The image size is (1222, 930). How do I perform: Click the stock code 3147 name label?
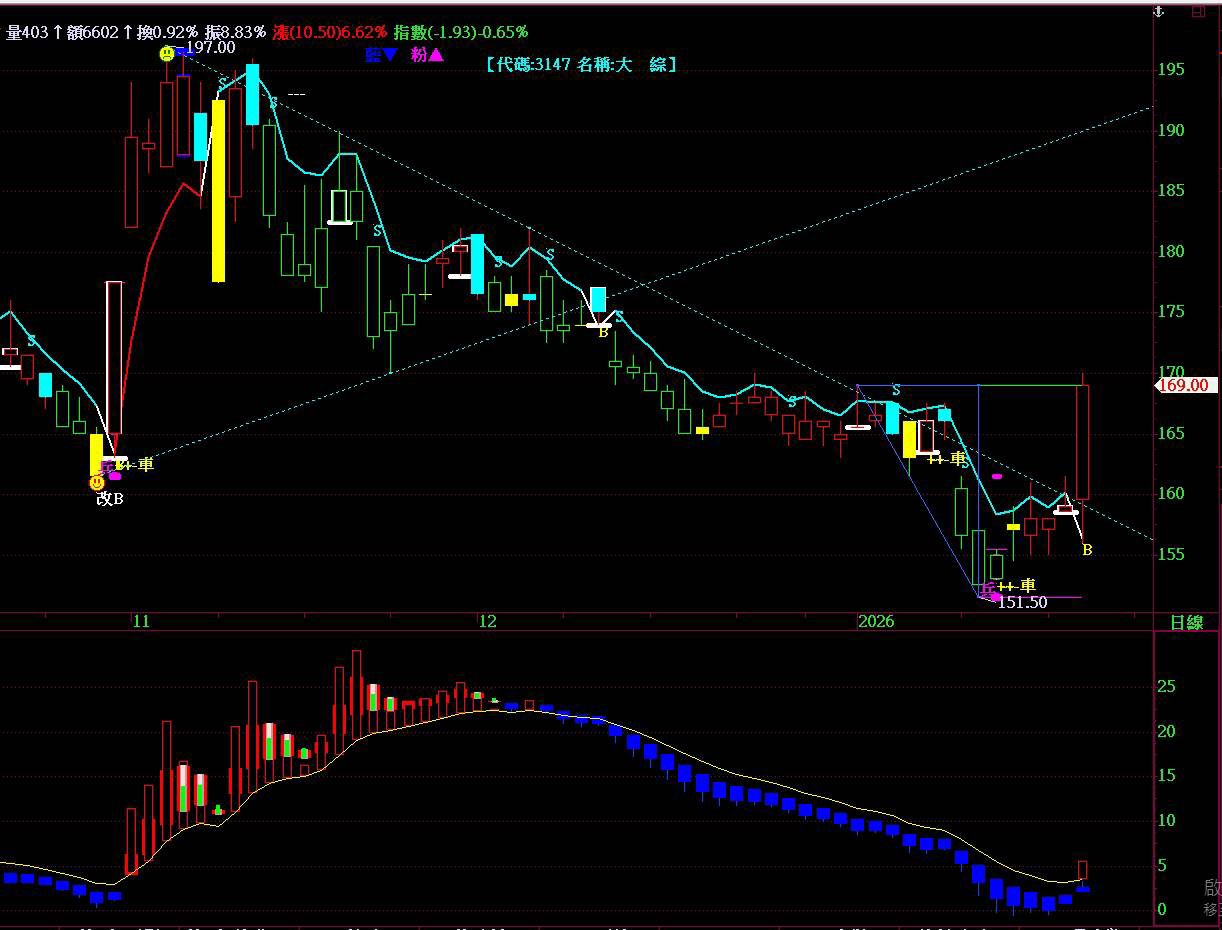581,64
